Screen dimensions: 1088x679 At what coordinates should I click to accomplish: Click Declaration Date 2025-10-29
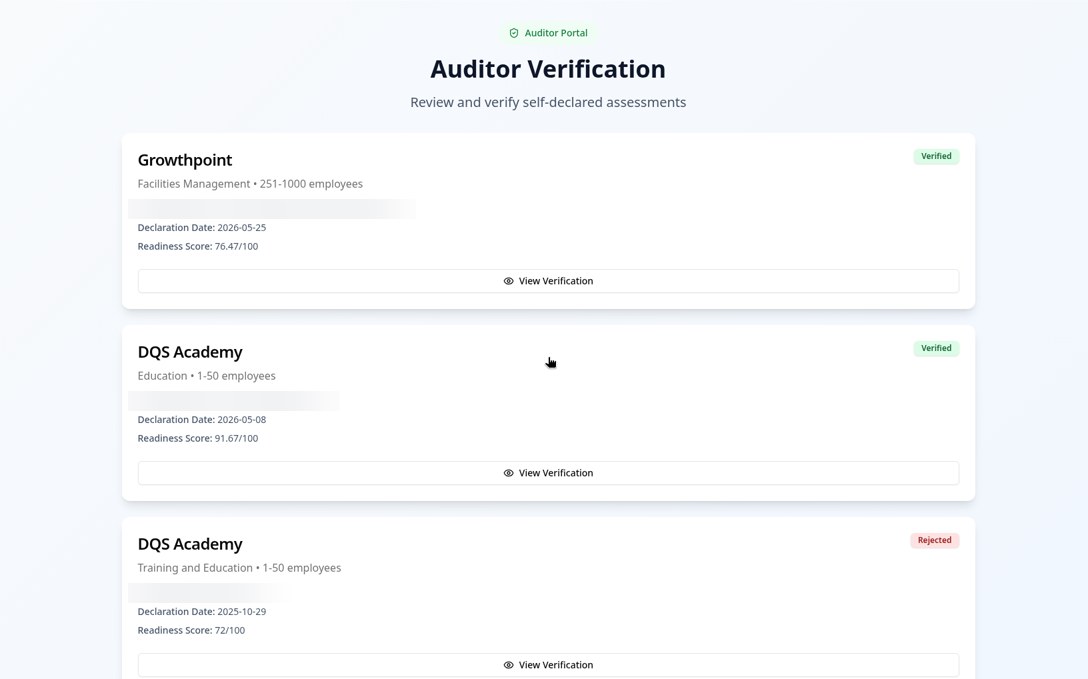pyautogui.click(x=201, y=612)
